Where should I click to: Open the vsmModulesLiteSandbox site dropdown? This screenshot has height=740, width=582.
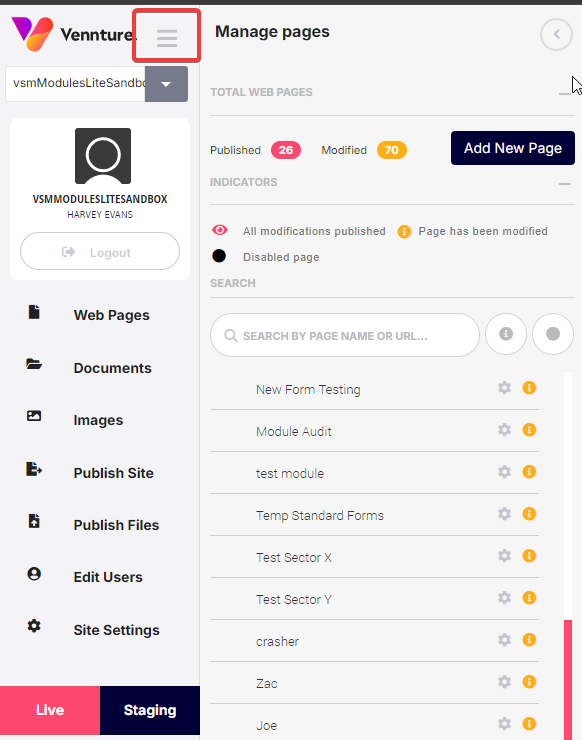point(166,84)
